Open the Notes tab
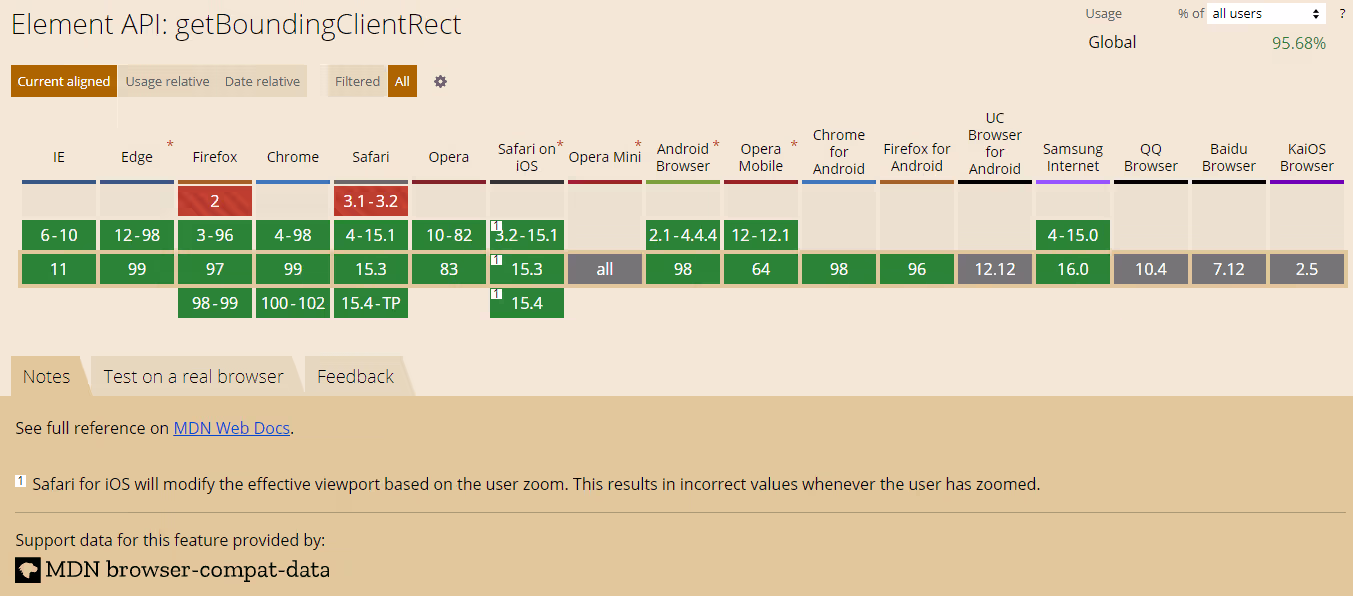The width and height of the screenshot is (1353, 596). (47, 377)
